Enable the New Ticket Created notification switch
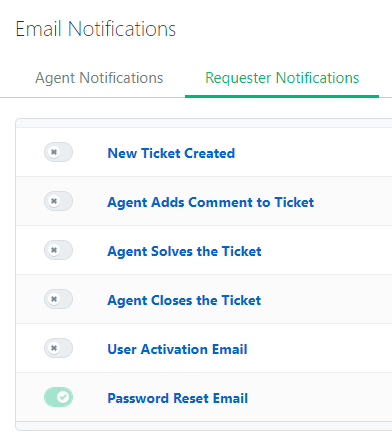Viewport: 392px width, 446px height. coord(58,152)
